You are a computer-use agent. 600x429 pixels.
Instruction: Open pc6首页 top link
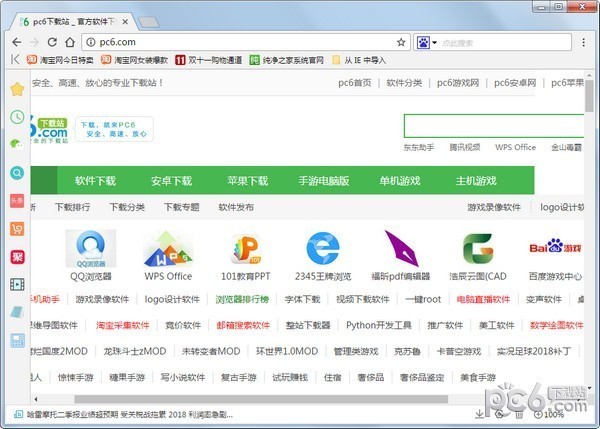coord(355,83)
